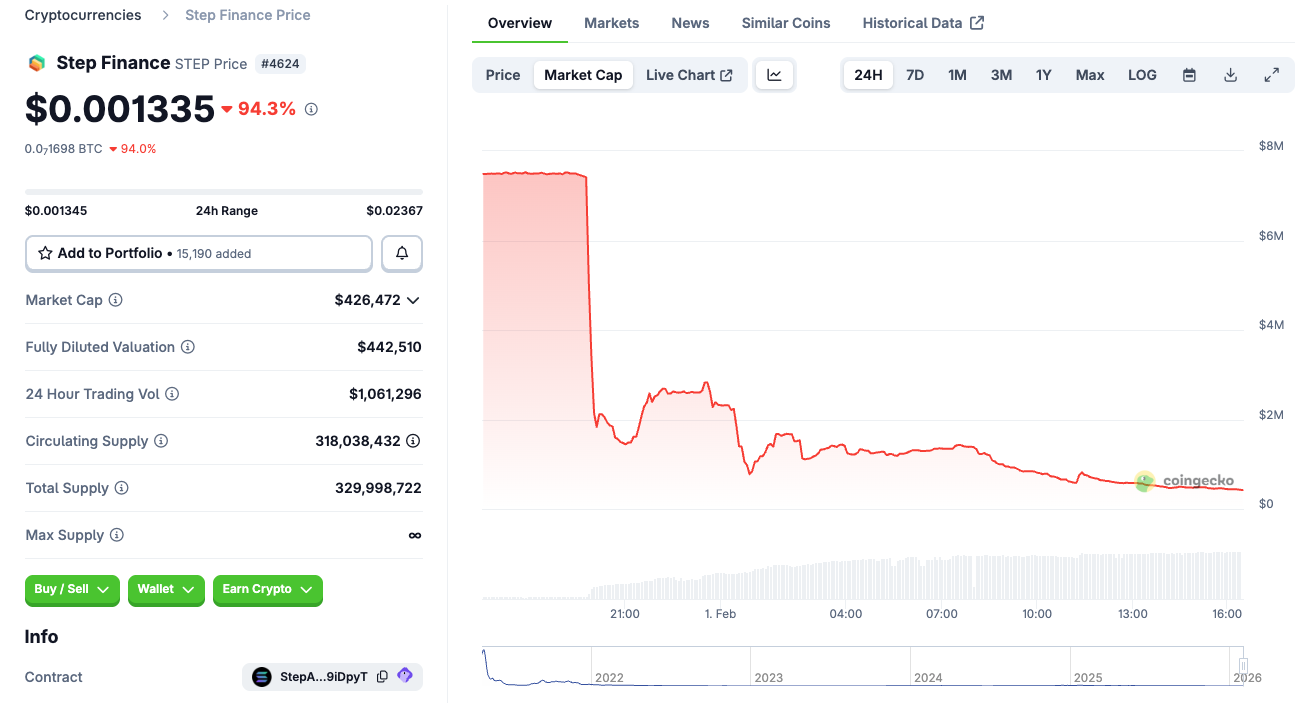Click the copy icon next to the contract address
This screenshot has width=1305, height=703.
(x=381, y=677)
